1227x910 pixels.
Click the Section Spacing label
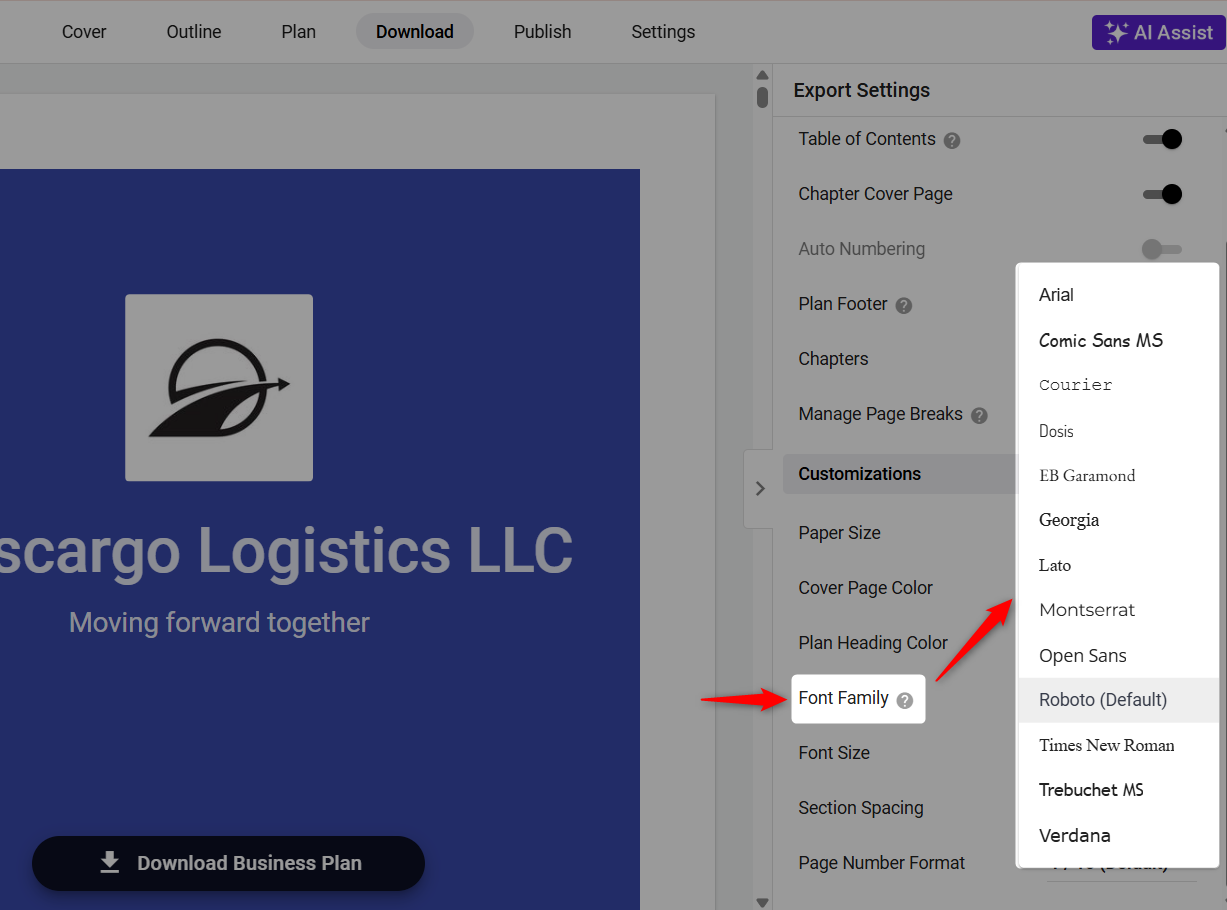(x=861, y=808)
